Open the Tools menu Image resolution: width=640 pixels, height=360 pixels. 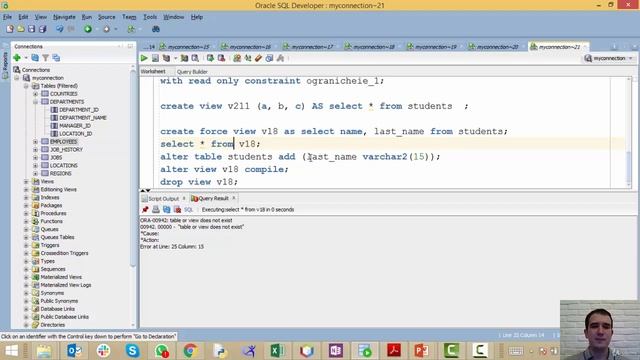150,17
